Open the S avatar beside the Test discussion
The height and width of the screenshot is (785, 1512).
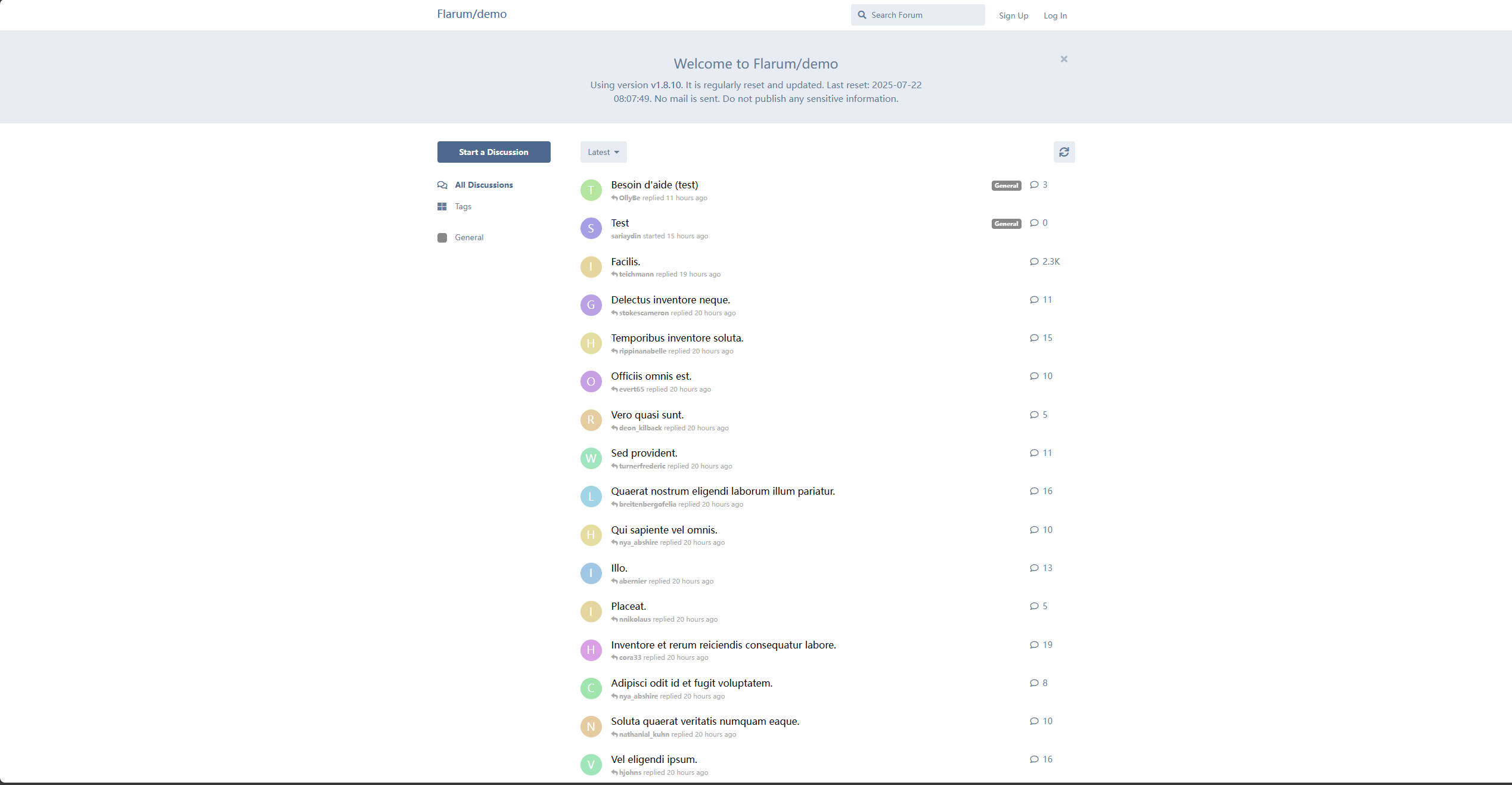591,228
